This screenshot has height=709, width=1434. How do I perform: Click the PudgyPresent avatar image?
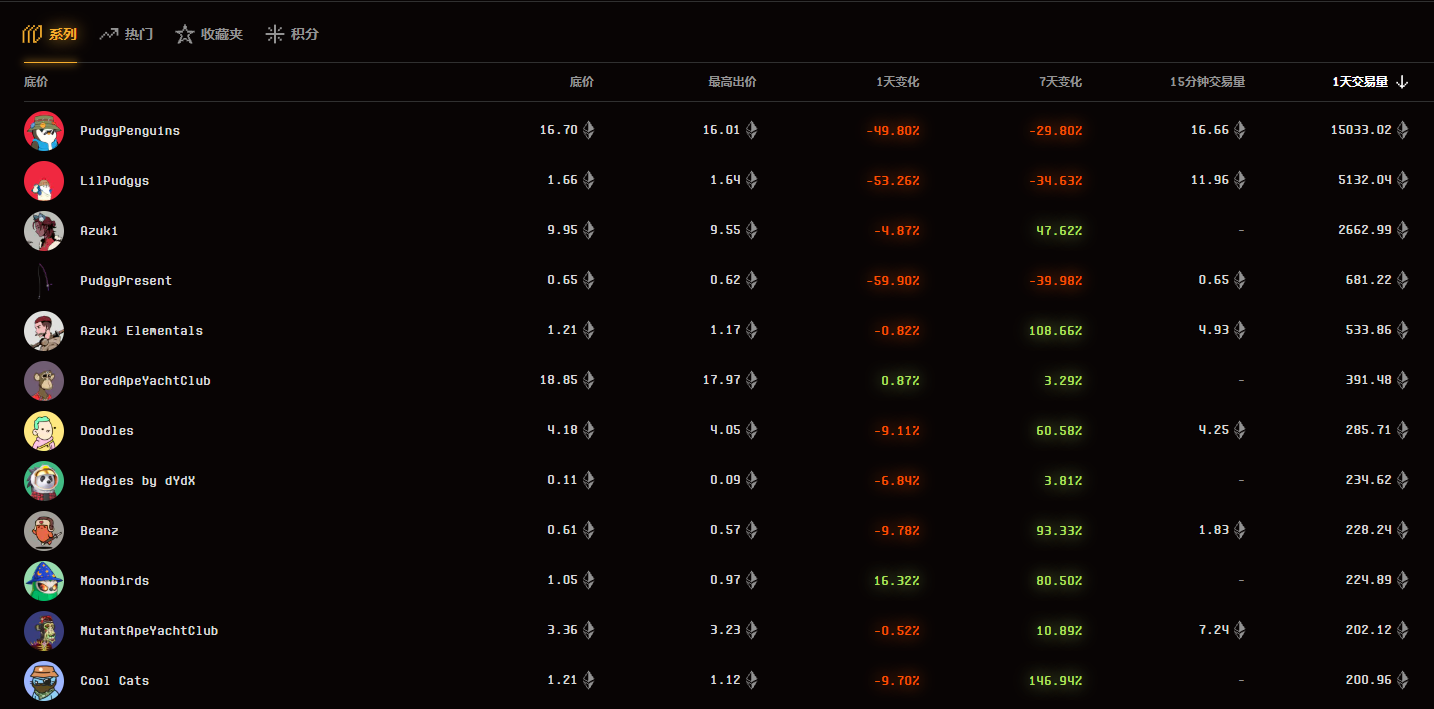44,281
